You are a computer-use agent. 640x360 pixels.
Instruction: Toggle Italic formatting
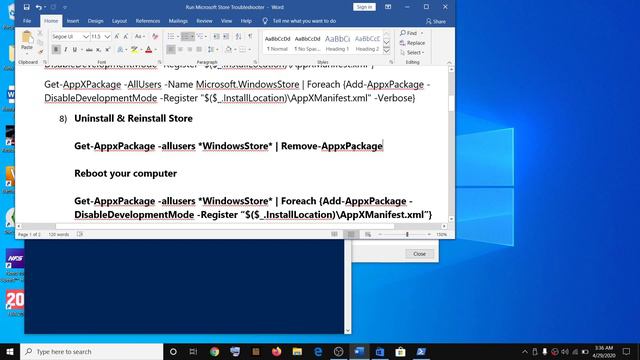tap(66, 49)
